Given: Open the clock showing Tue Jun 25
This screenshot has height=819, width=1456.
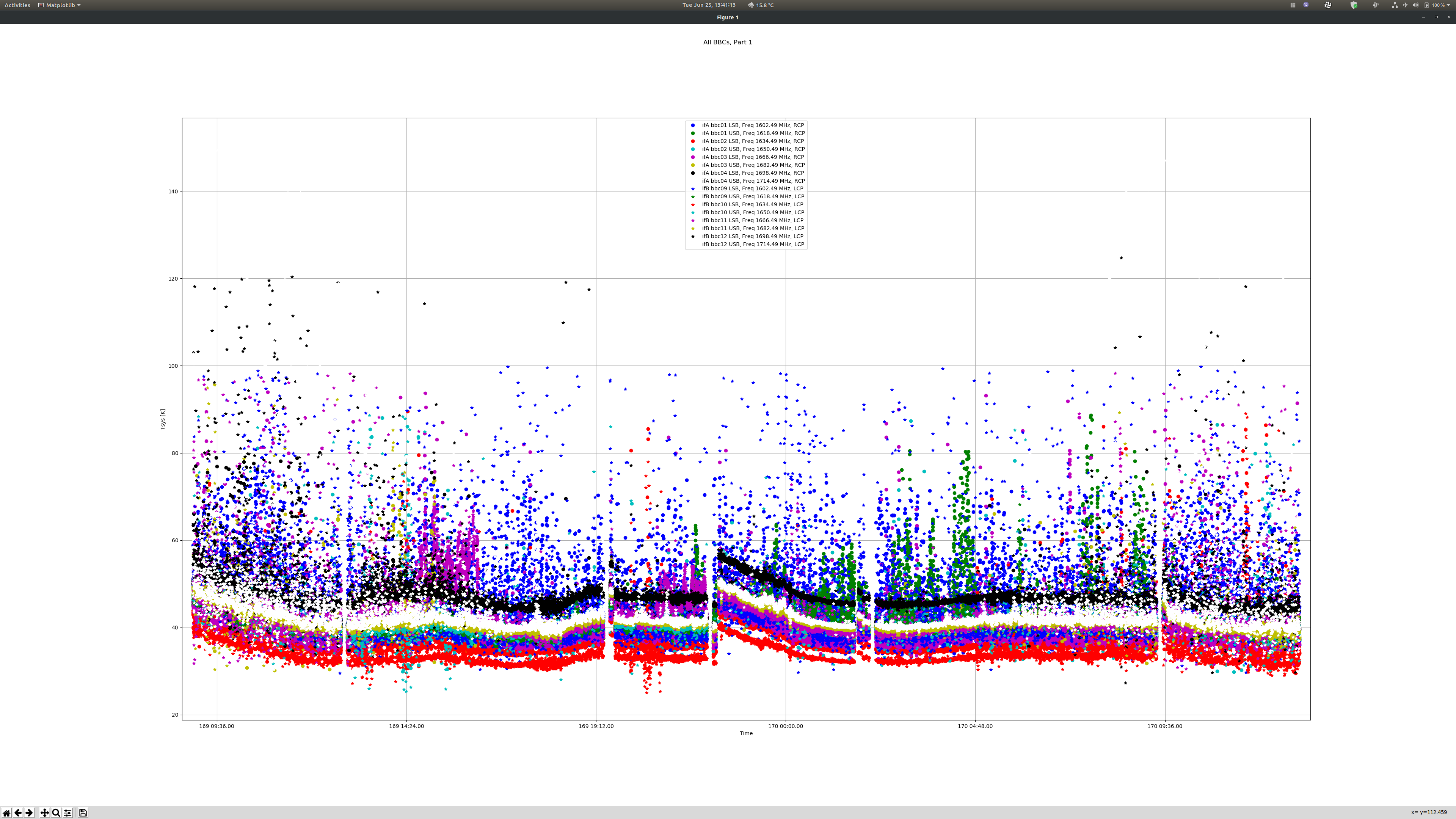Looking at the screenshot, I should 709,5.
